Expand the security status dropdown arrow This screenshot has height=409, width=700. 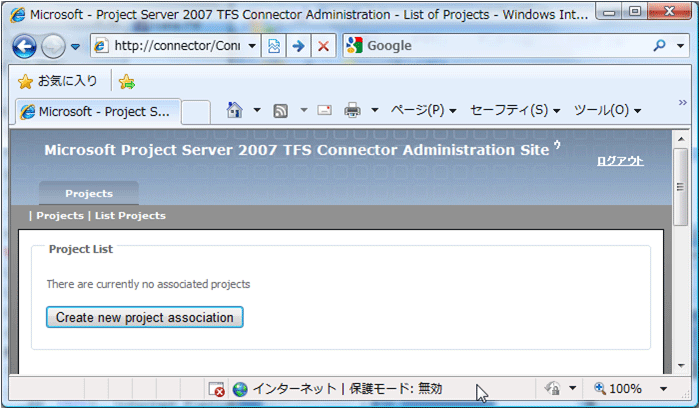(x=573, y=388)
